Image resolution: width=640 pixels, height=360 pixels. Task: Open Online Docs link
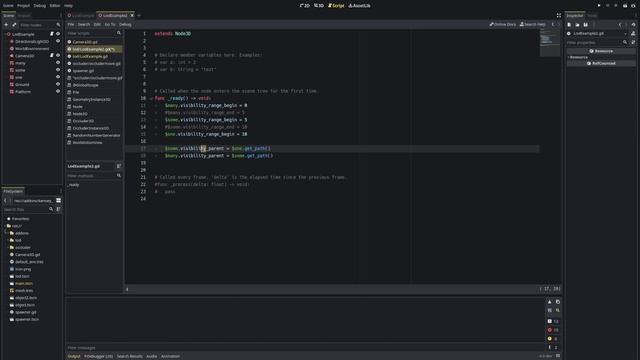(502, 24)
